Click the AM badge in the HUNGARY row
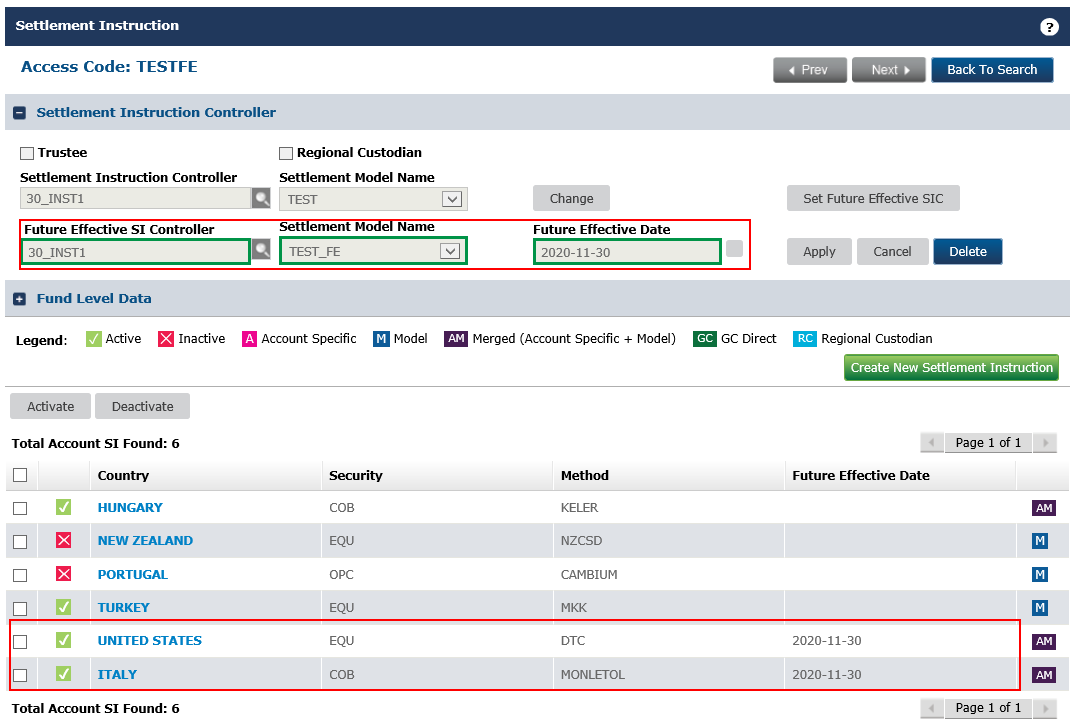Screen dimensions: 1073x727 coord(1044,508)
